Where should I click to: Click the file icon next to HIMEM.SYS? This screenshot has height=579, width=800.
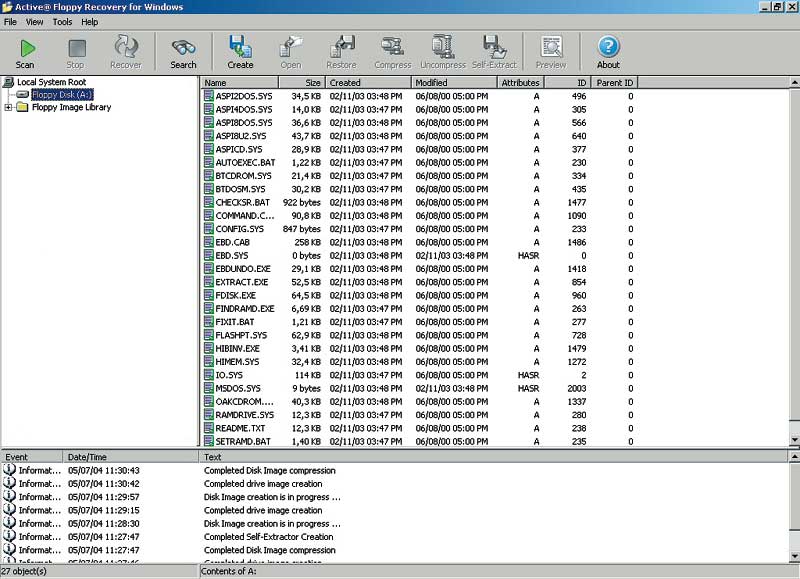click(209, 362)
